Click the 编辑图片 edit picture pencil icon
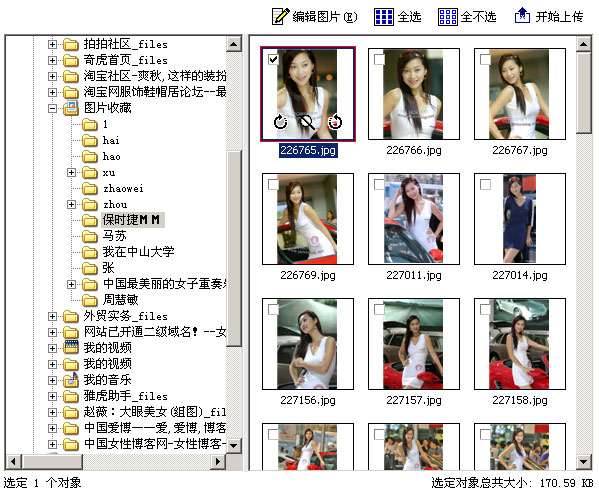Viewport: 599px width, 500px height. (x=280, y=16)
